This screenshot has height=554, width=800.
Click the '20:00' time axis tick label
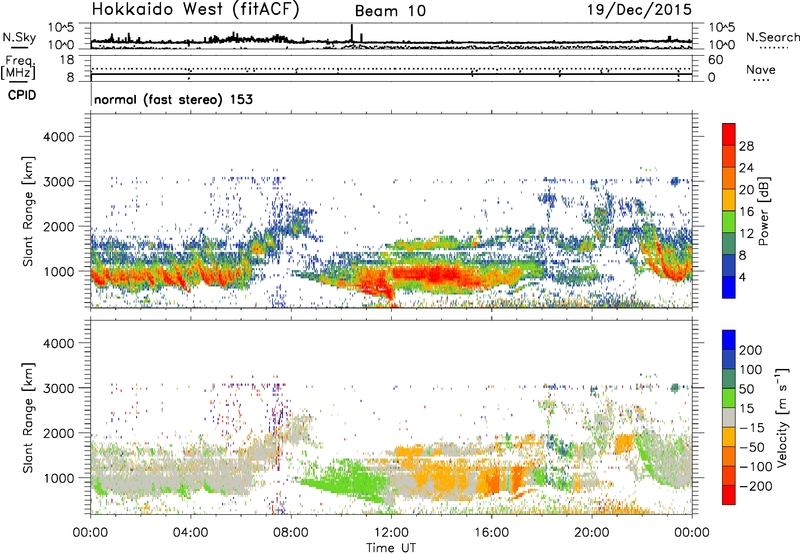tap(592, 533)
